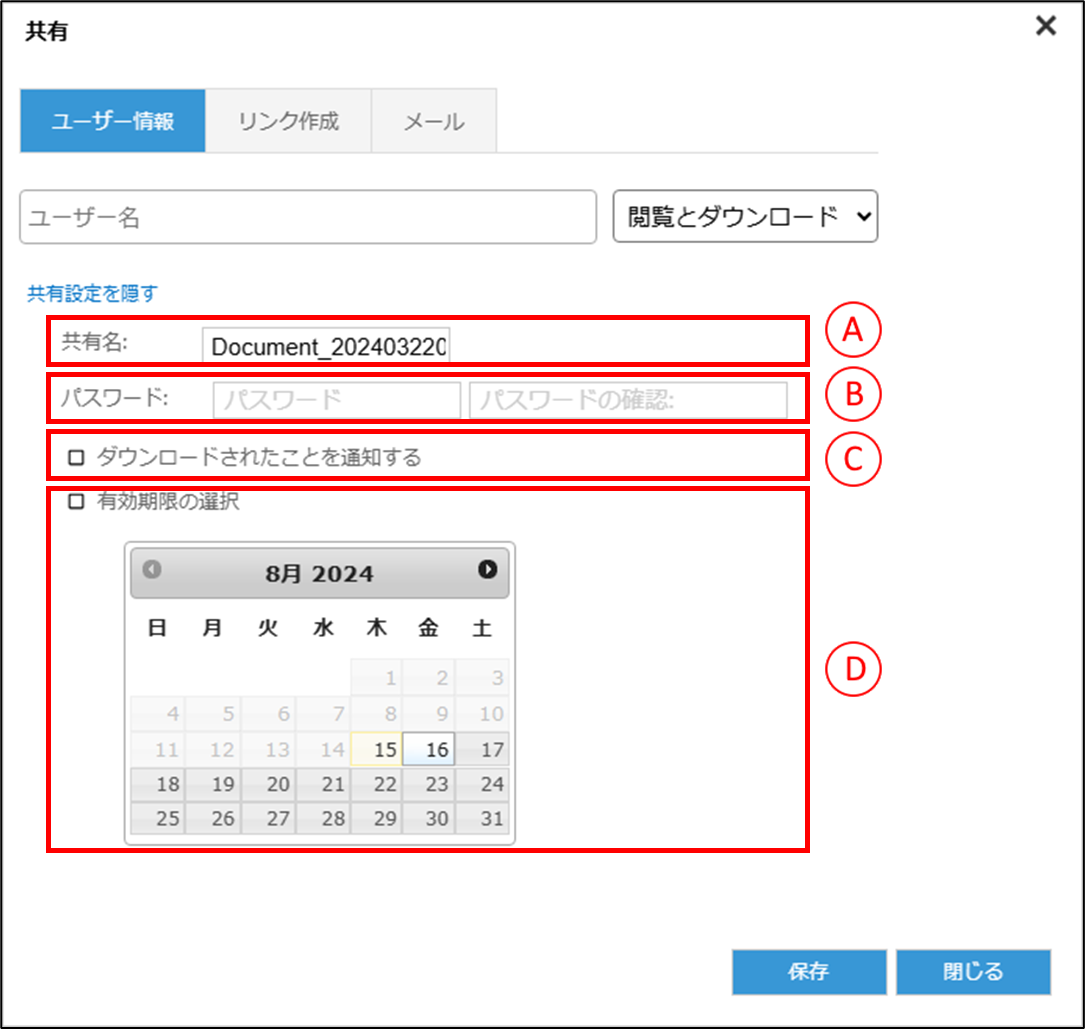Screen dimensions: 1085x1029
Task: Click the 共有名 text field
Action: pyautogui.click(x=326, y=345)
